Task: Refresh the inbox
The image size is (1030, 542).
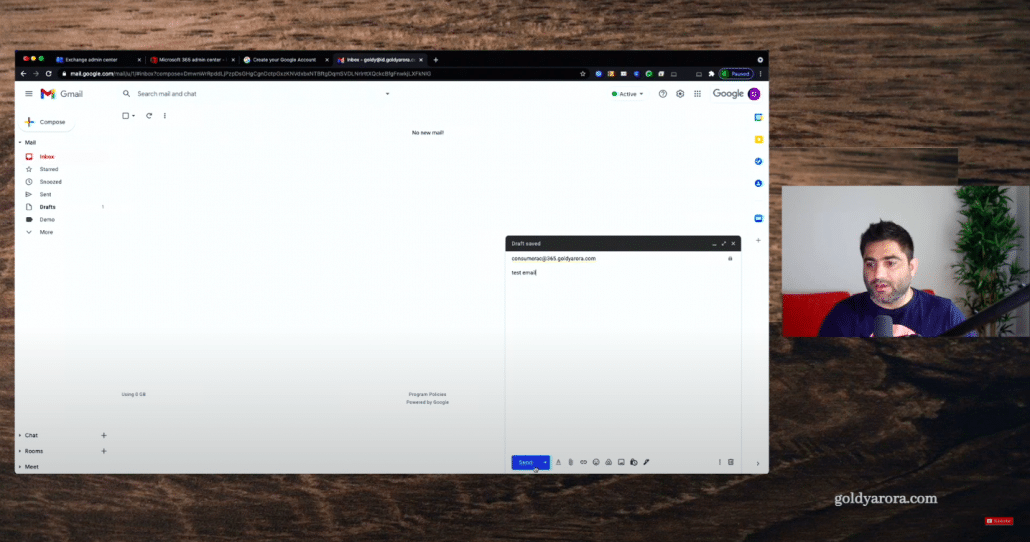Action: click(x=149, y=116)
